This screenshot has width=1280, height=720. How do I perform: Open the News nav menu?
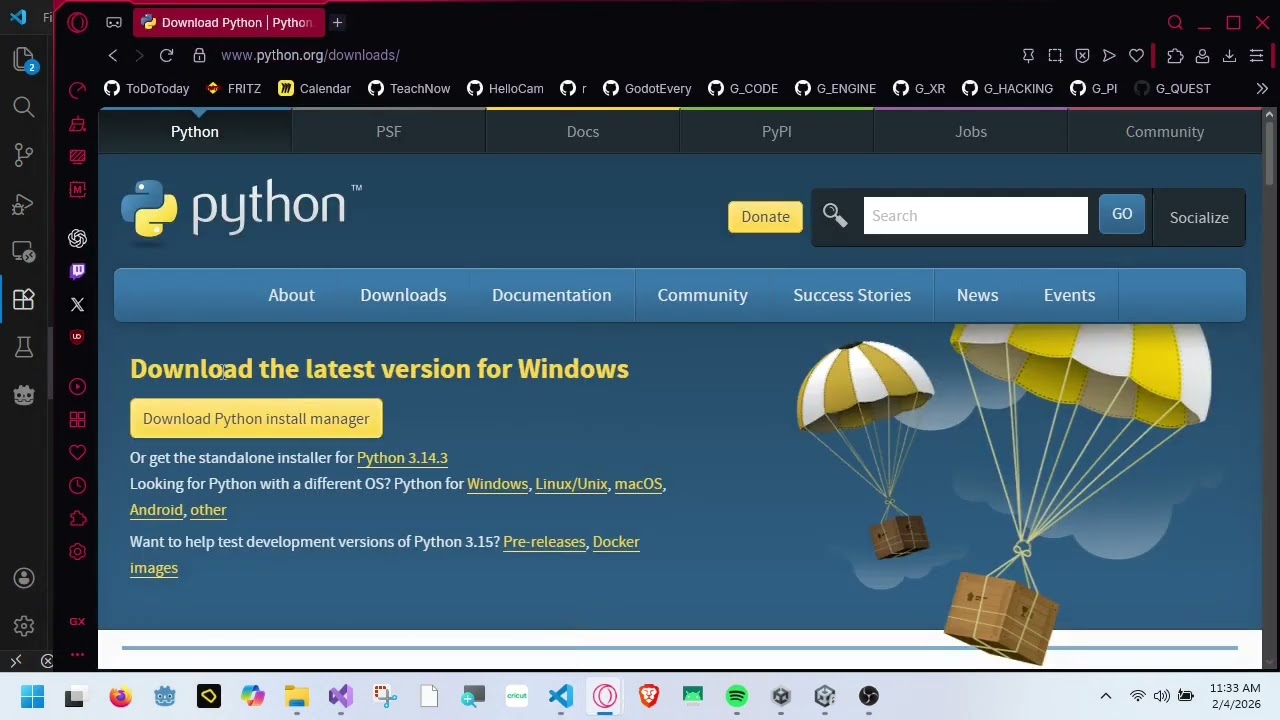tap(977, 295)
